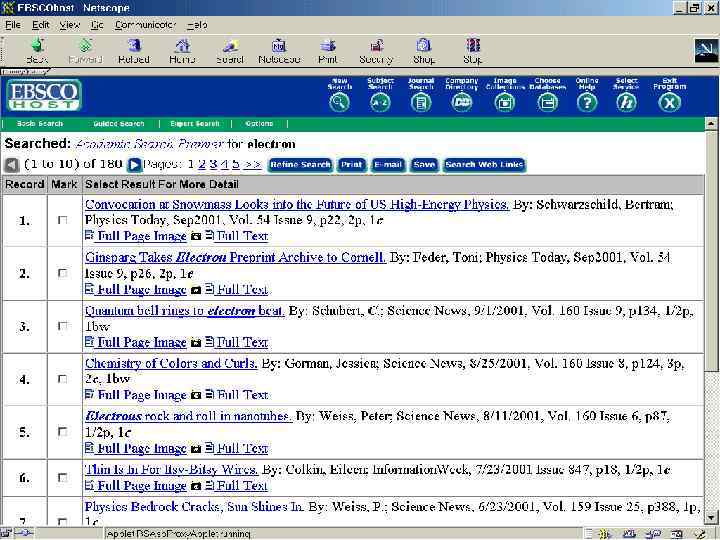
Task: Open the Go menu
Action: coord(97,25)
